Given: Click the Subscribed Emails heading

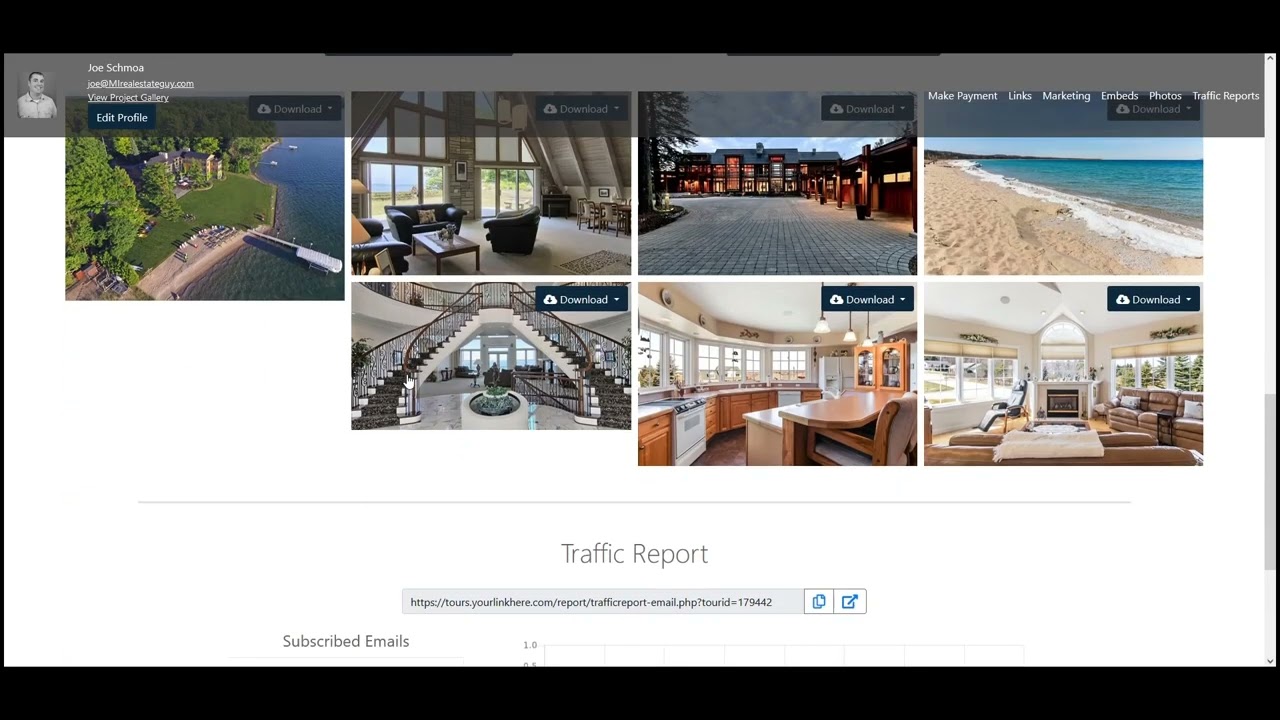Looking at the screenshot, I should point(346,641).
